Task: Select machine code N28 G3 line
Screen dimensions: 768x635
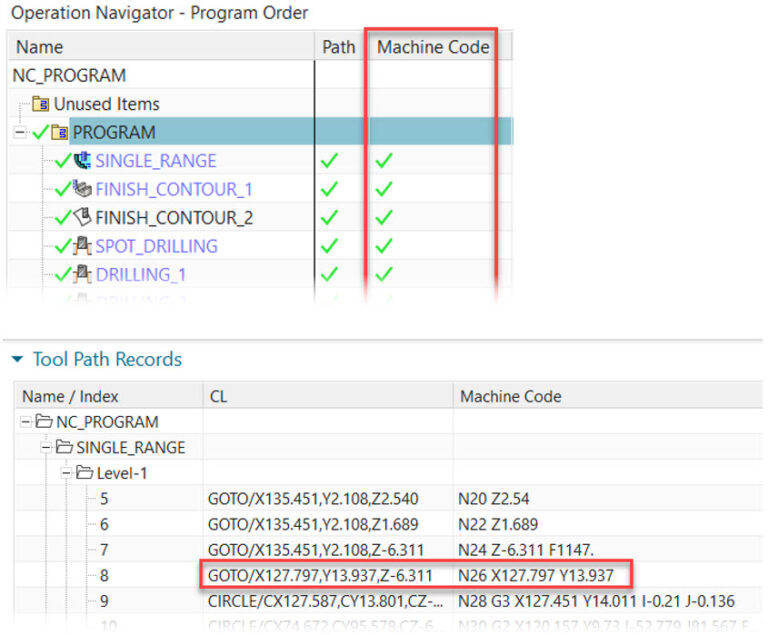Action: [594, 601]
